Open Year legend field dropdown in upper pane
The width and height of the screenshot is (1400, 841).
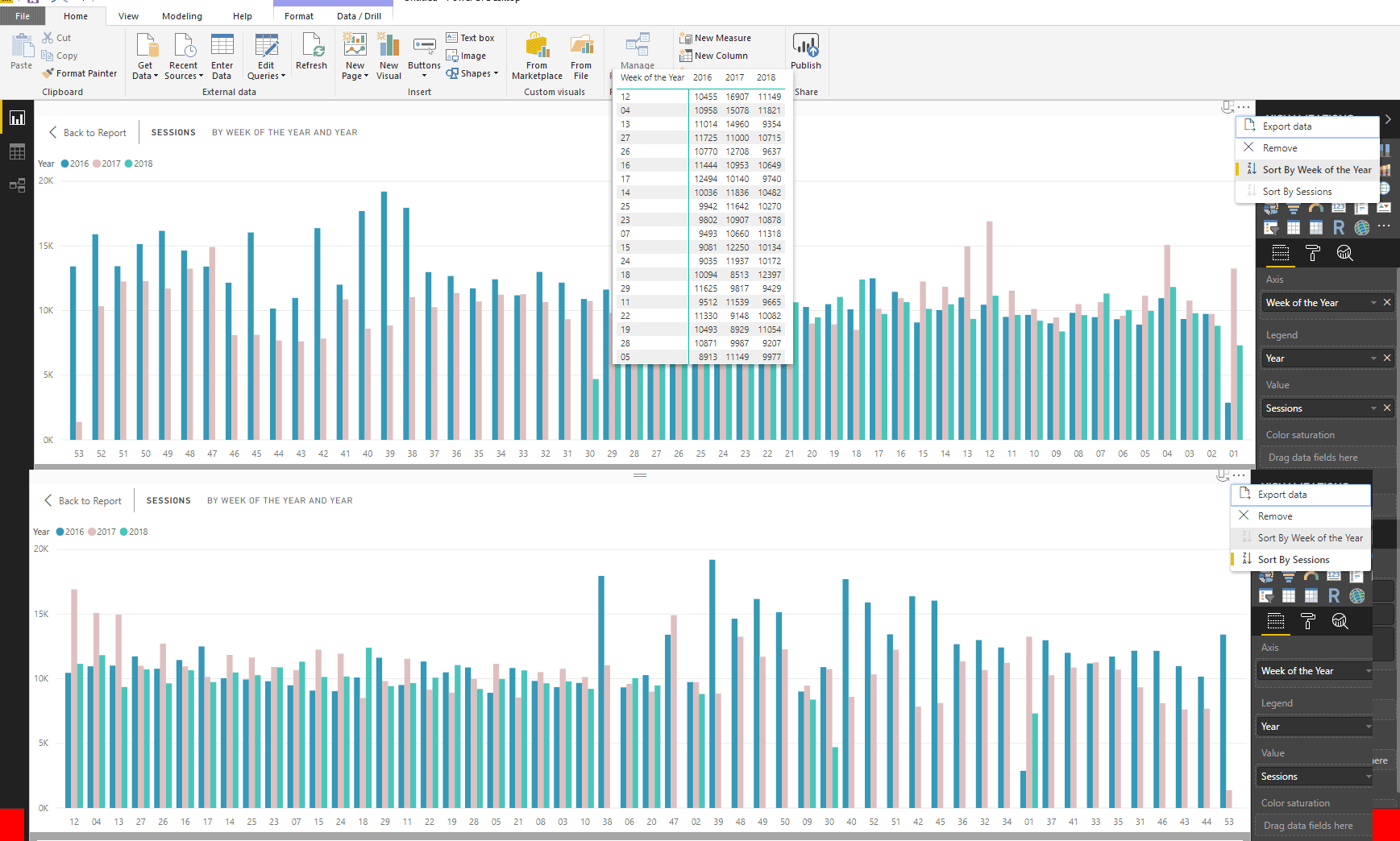pyautogui.click(x=1373, y=358)
